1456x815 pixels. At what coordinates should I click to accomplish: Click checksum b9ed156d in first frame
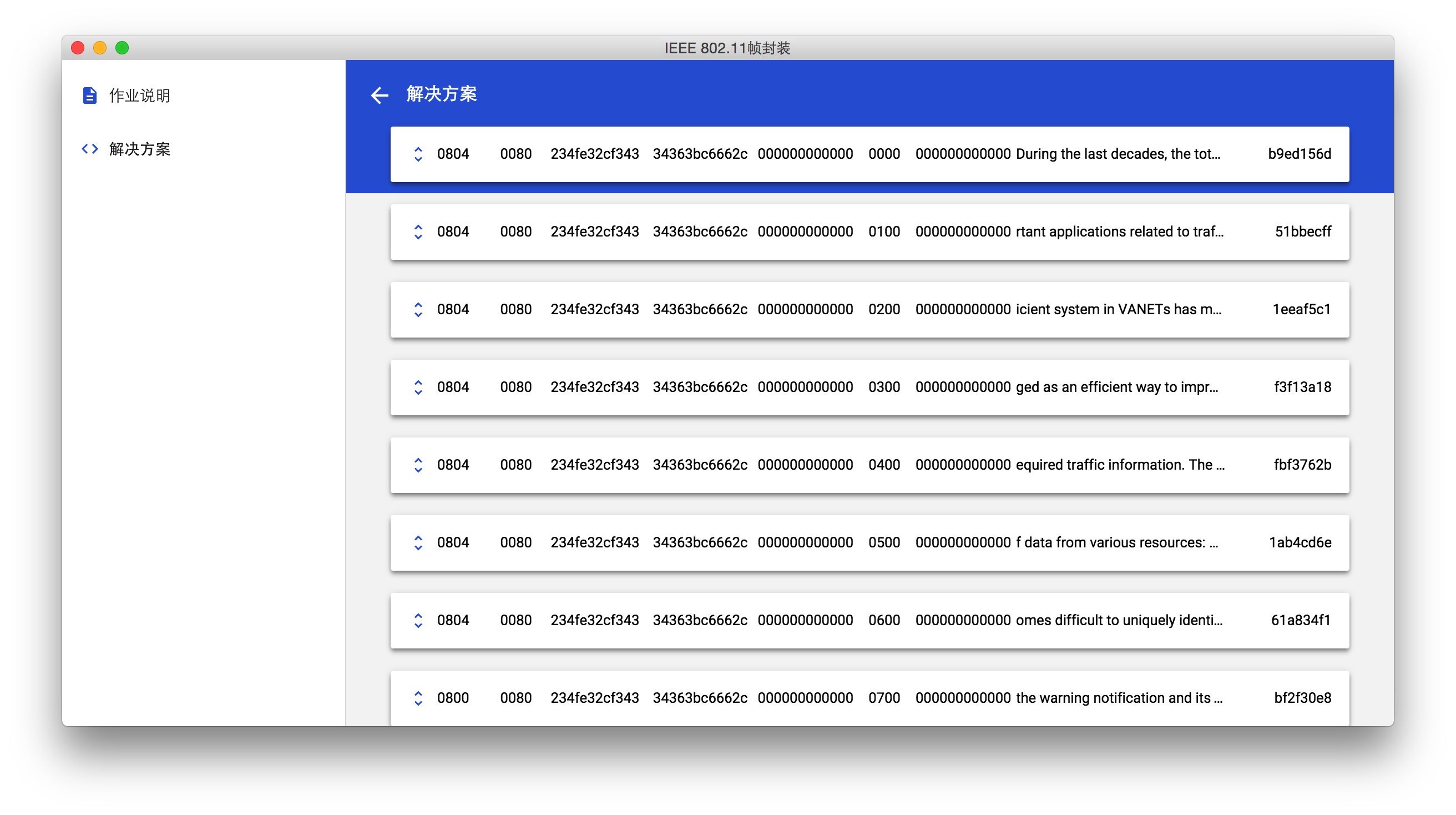tap(1299, 154)
